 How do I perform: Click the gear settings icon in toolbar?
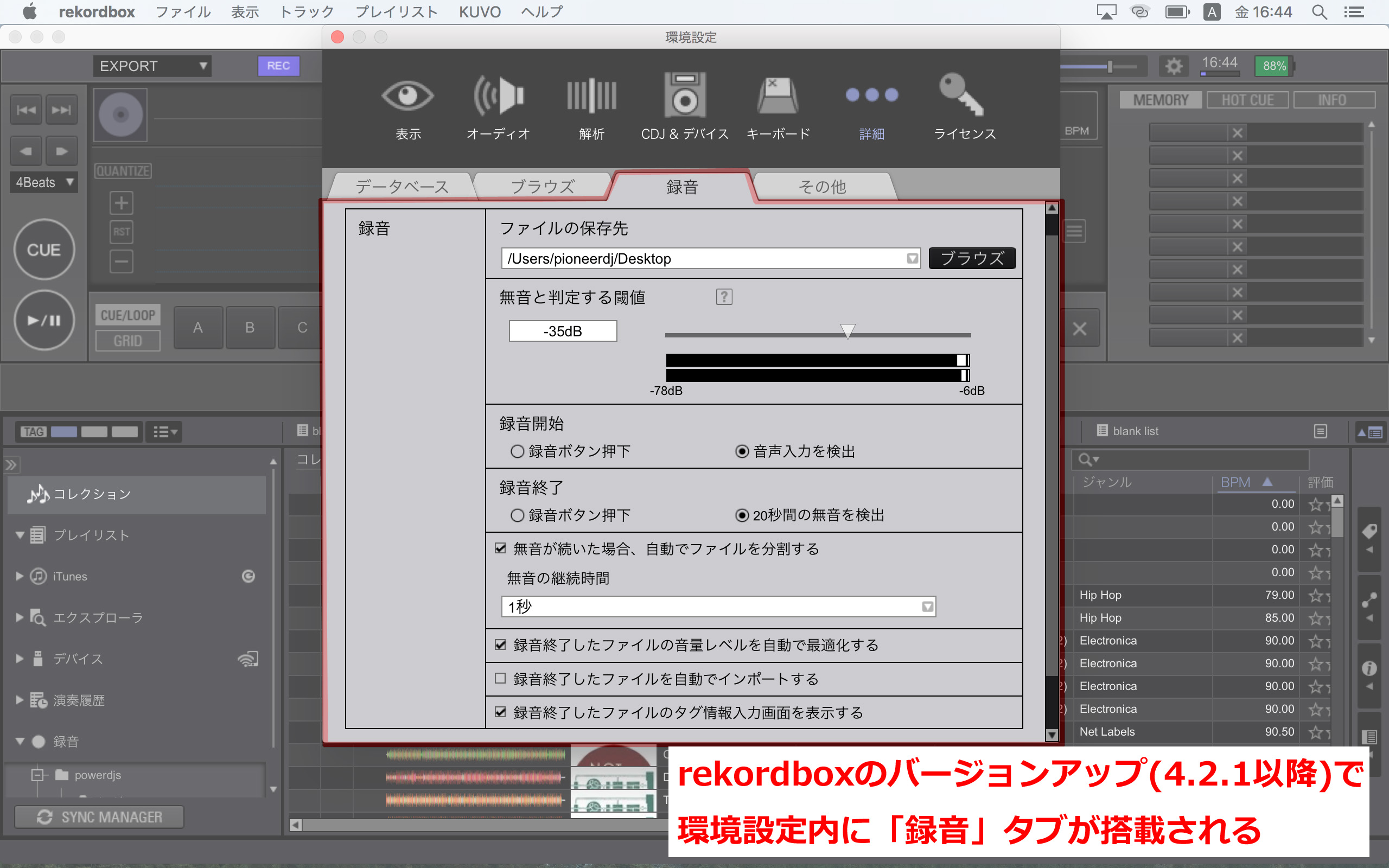tap(1174, 67)
